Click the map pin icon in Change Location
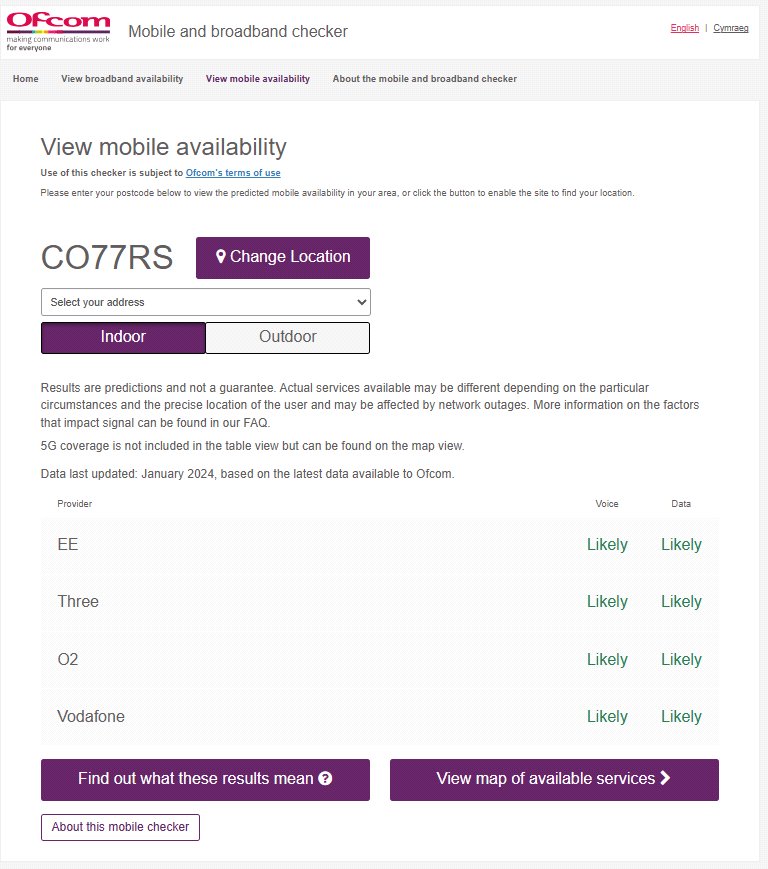The height and width of the screenshot is (869, 768). (221, 257)
